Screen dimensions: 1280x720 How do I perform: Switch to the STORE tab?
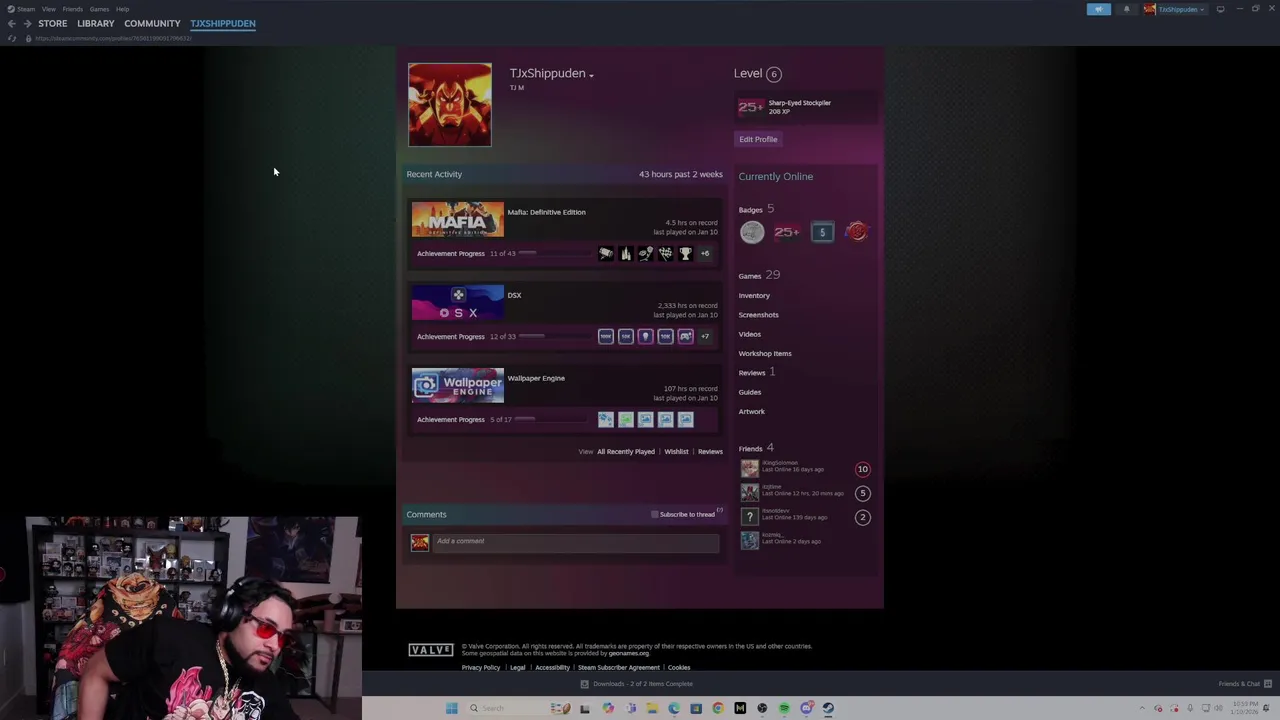(53, 23)
